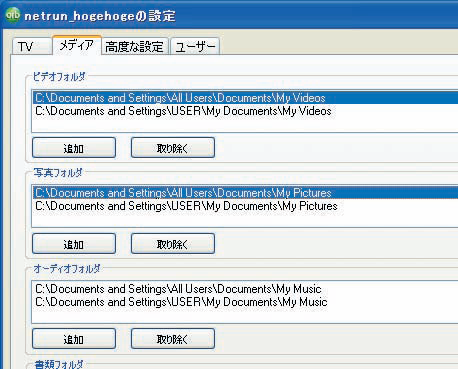Select All Users\Documents\My Videos path
The height and width of the screenshot is (369, 458).
click(246, 98)
